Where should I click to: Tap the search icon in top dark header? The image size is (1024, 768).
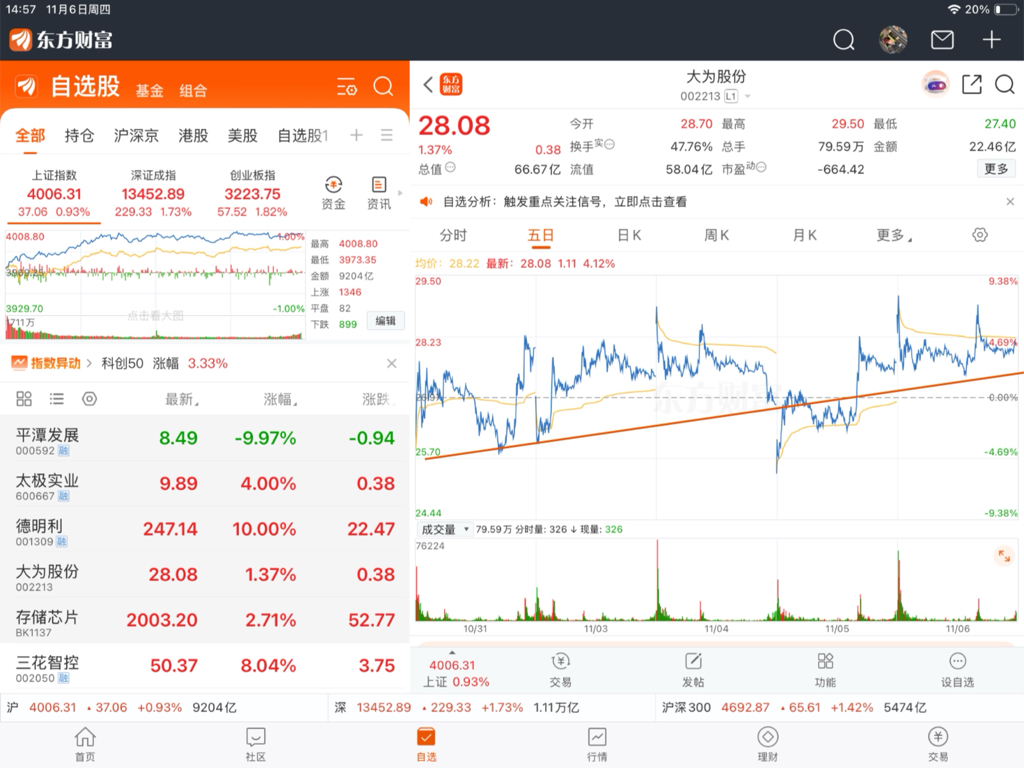coord(843,40)
